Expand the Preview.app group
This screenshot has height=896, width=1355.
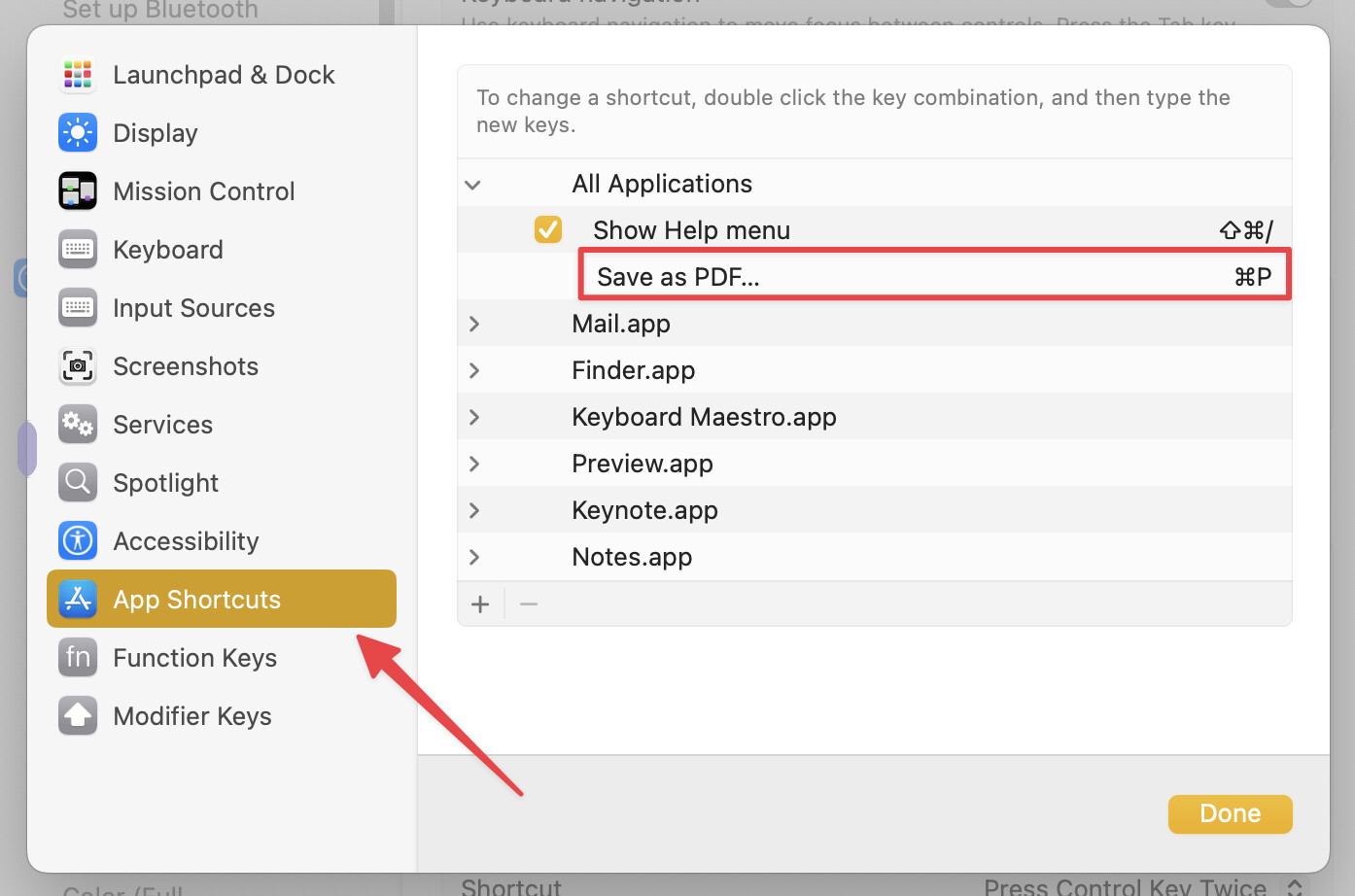(x=474, y=464)
